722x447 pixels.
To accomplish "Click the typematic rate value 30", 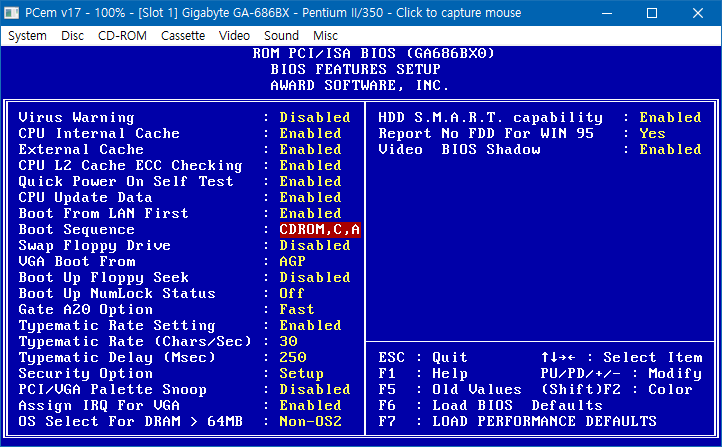I will [288, 342].
